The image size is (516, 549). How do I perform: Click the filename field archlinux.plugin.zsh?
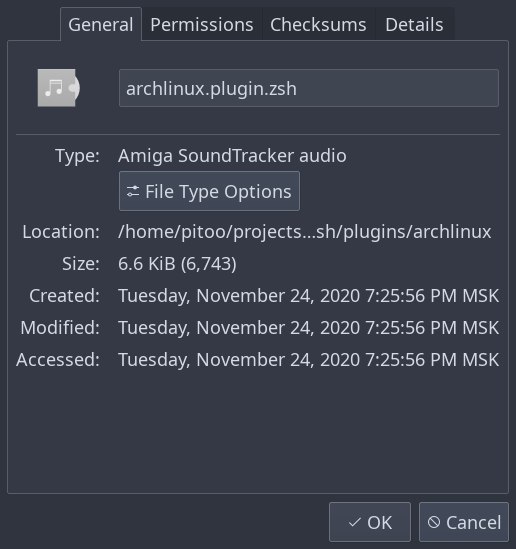(x=309, y=88)
